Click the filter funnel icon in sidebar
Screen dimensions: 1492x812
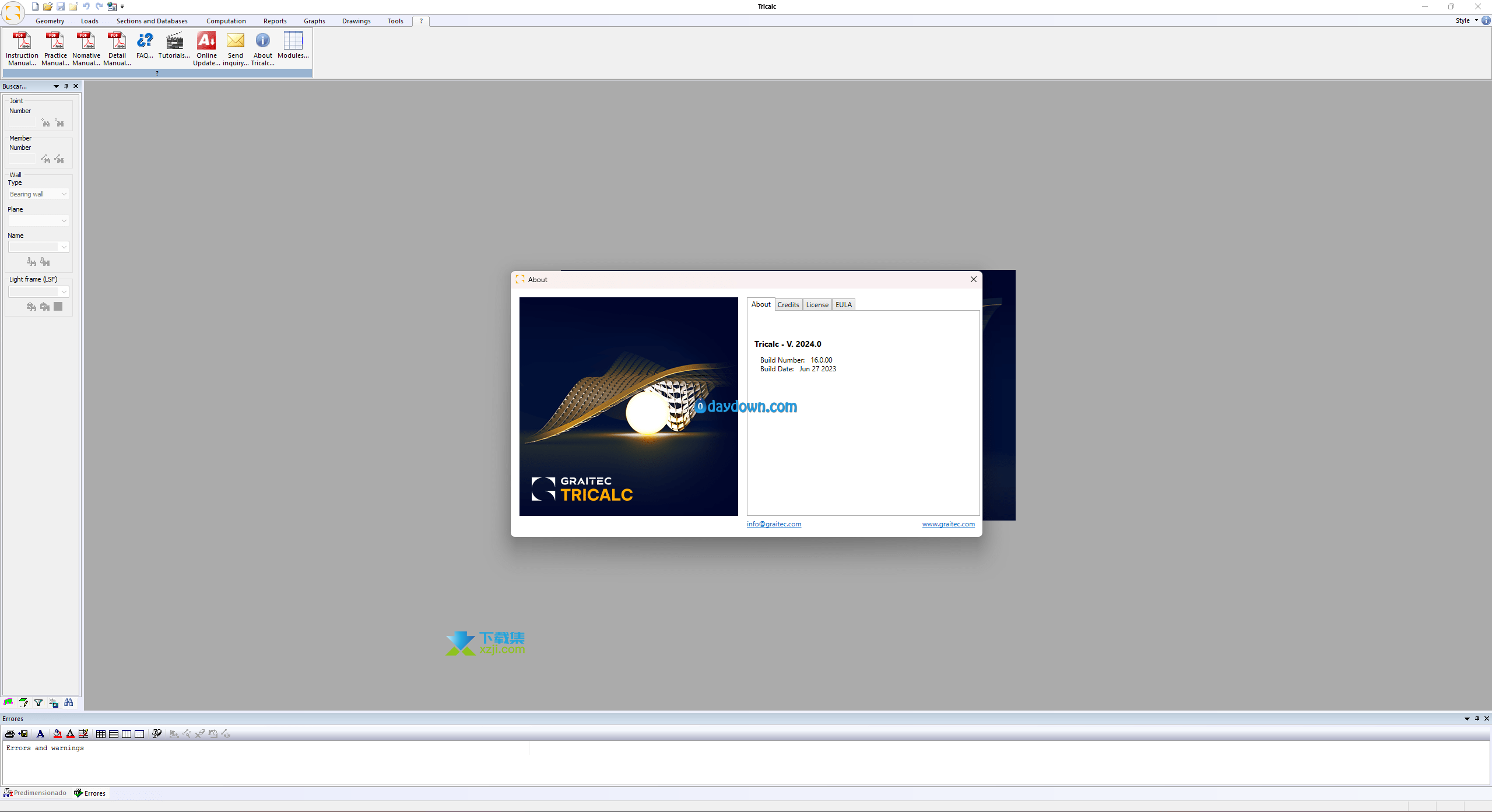pos(38,703)
